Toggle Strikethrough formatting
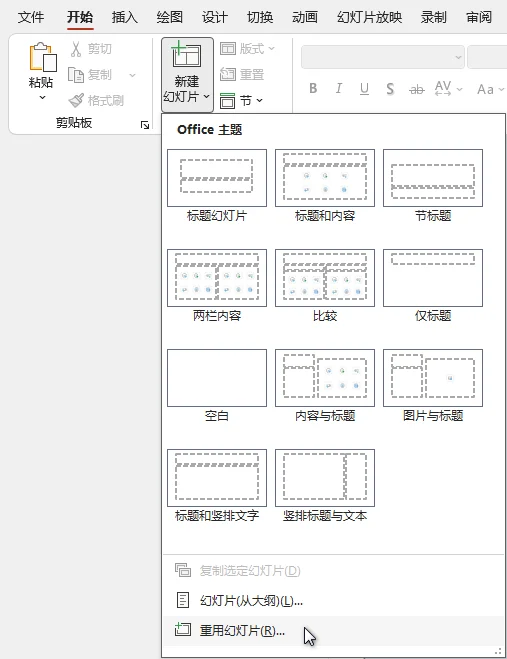 417,89
